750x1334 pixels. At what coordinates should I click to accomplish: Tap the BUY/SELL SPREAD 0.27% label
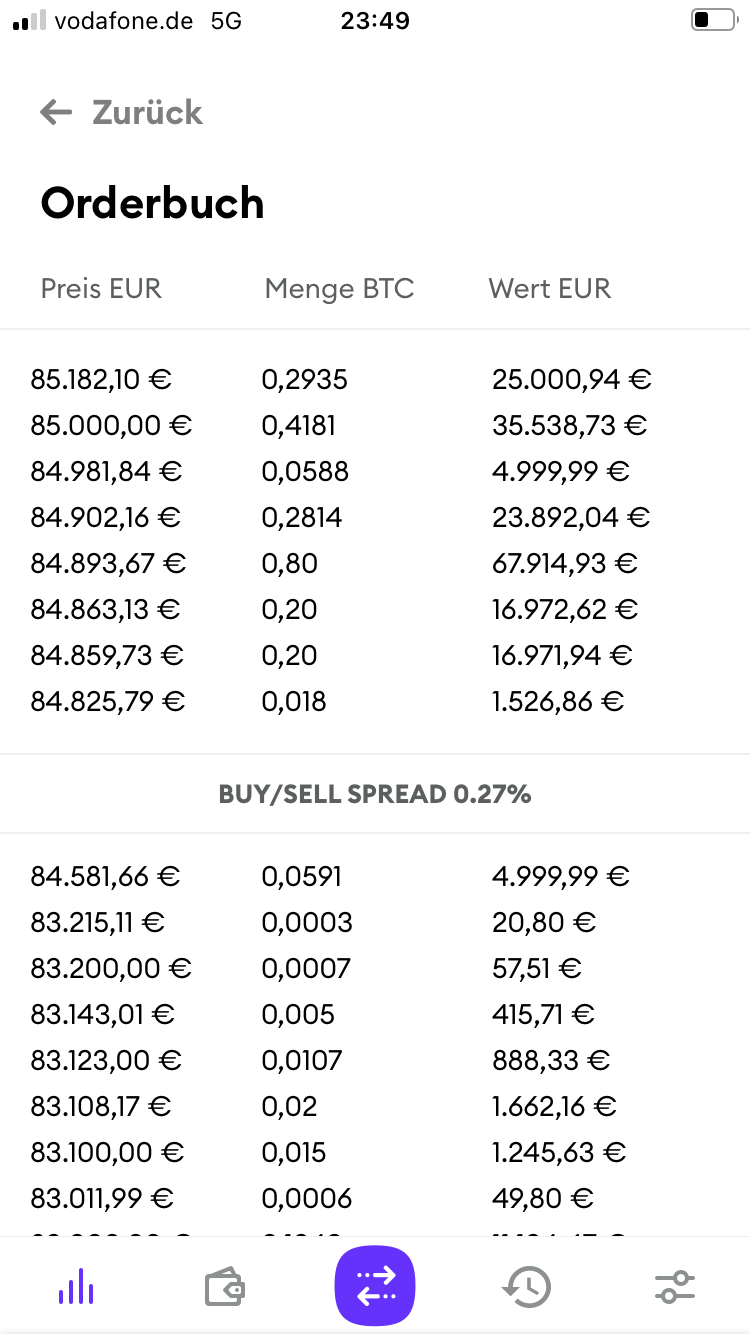pyautogui.click(x=375, y=794)
